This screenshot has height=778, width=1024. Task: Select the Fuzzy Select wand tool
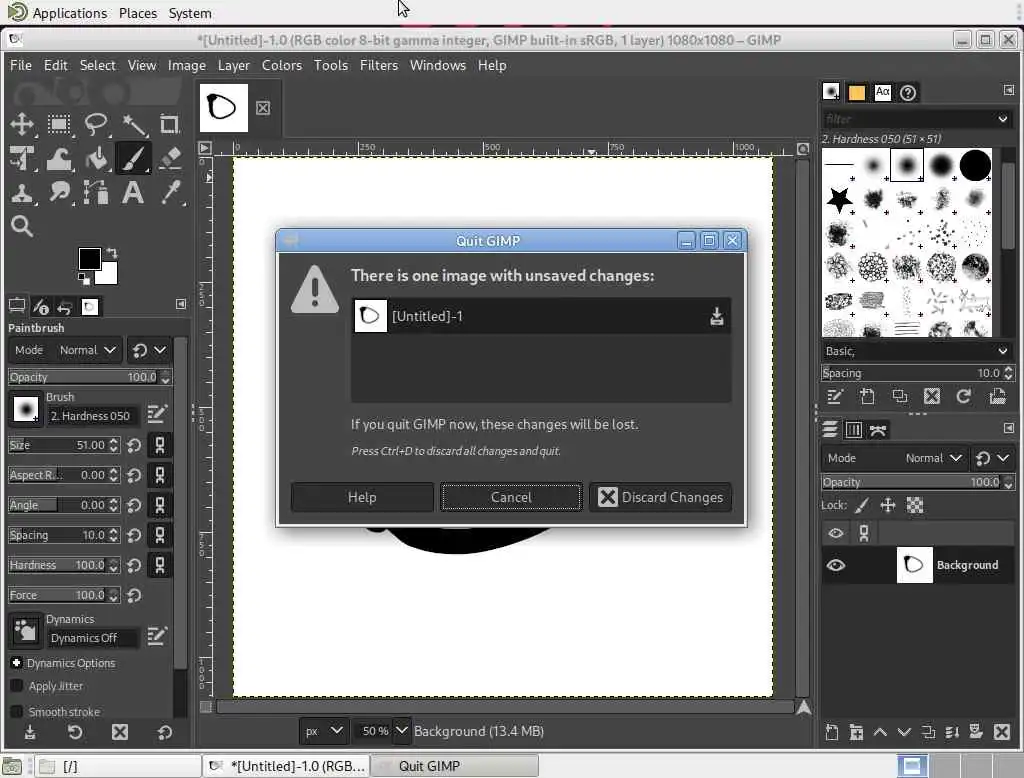(x=133, y=124)
